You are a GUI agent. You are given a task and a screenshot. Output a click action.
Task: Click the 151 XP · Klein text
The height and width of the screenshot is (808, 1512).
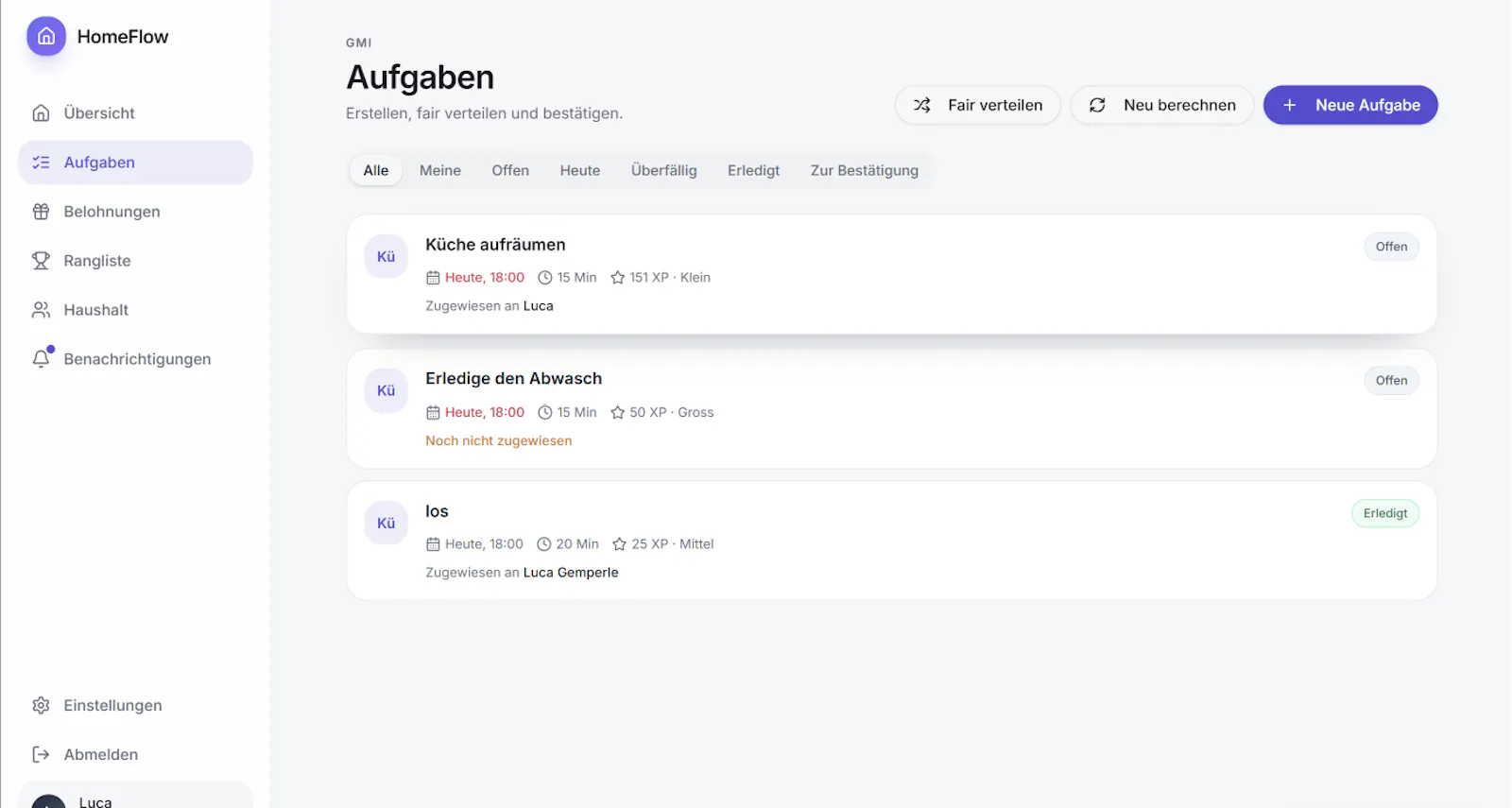click(670, 278)
